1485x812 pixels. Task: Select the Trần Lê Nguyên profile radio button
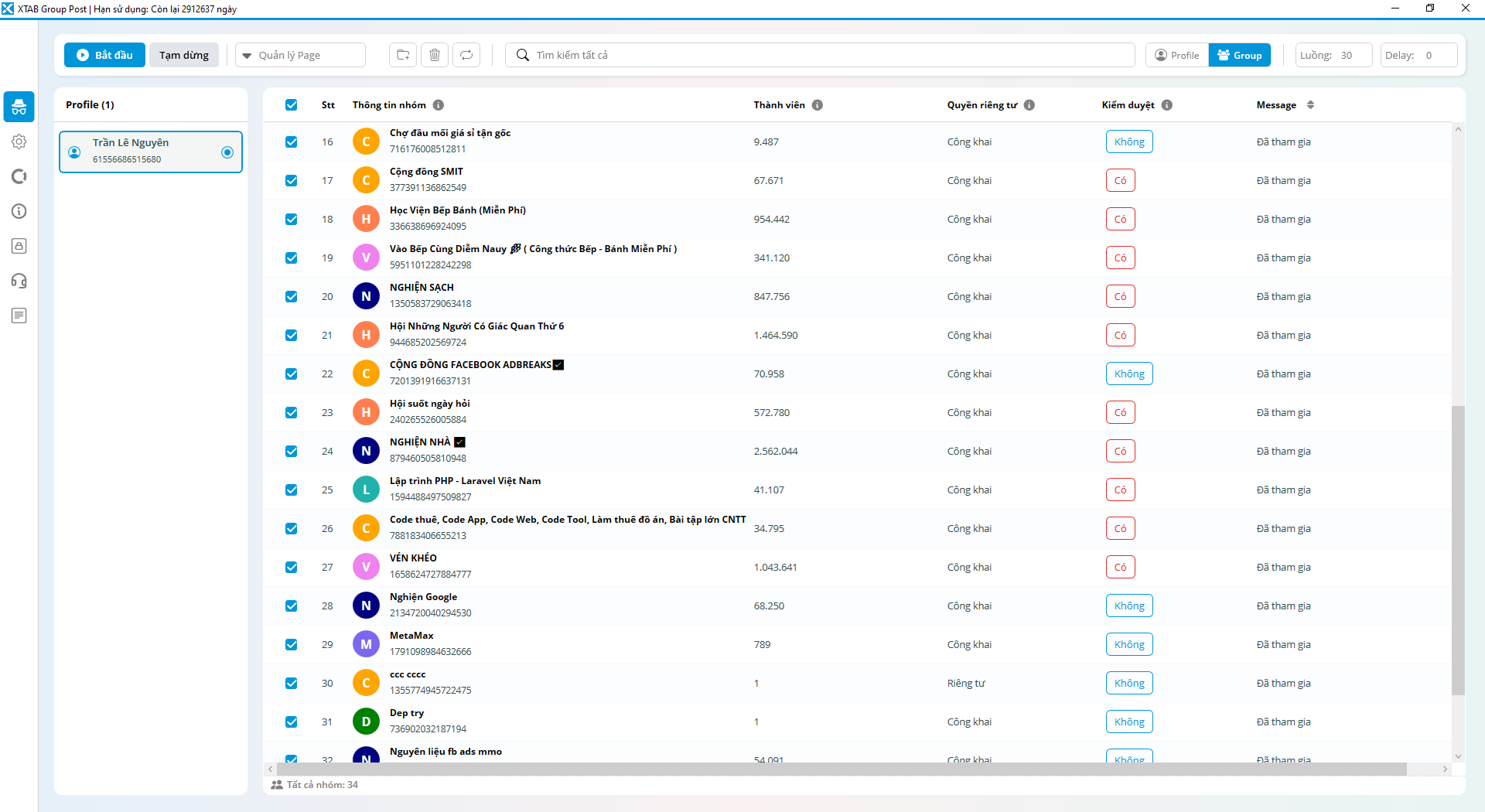point(227,152)
